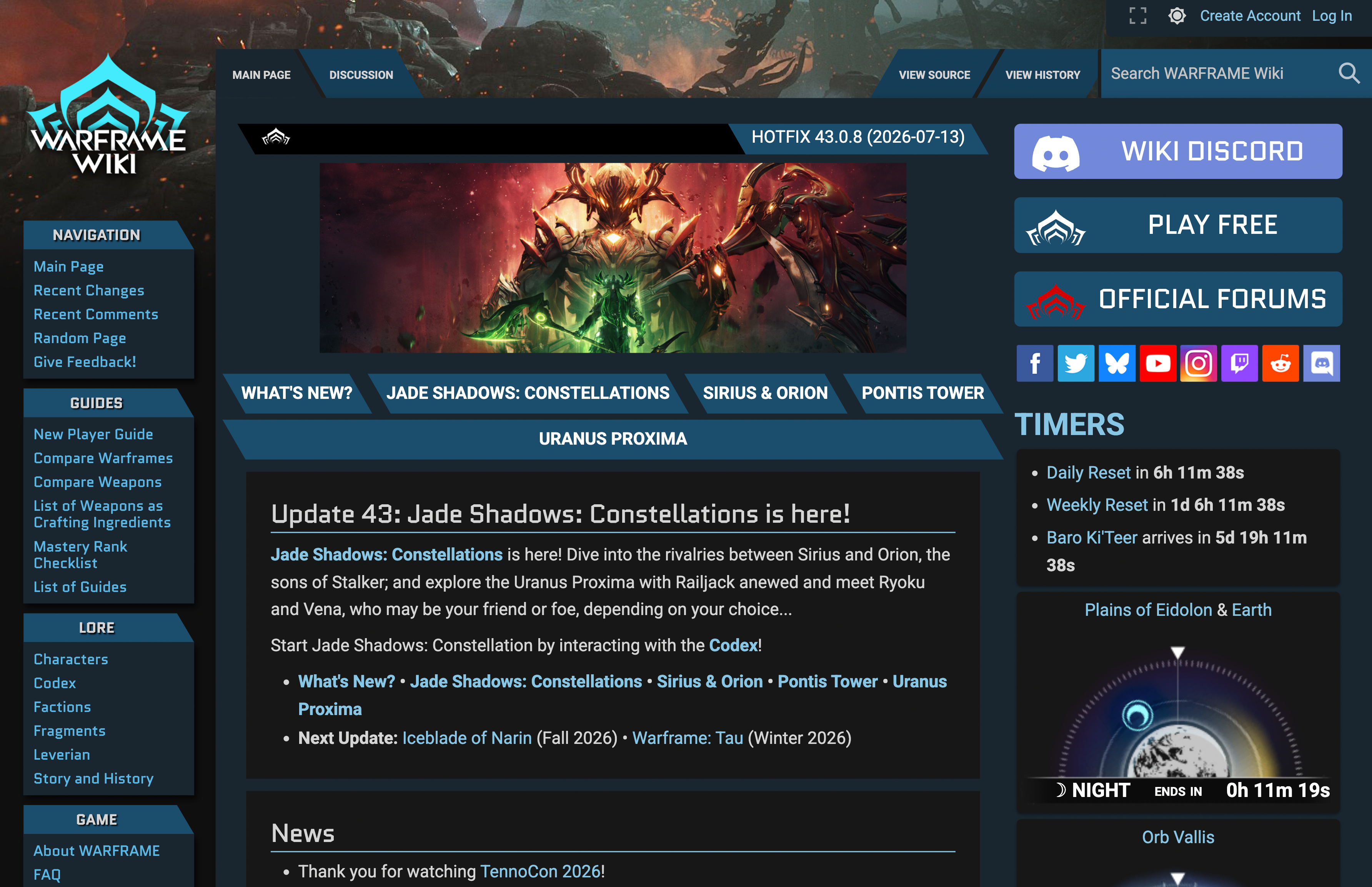Screen dimensions: 1372x887
Task: Click Give Feedback! link
Action: [x=85, y=362]
